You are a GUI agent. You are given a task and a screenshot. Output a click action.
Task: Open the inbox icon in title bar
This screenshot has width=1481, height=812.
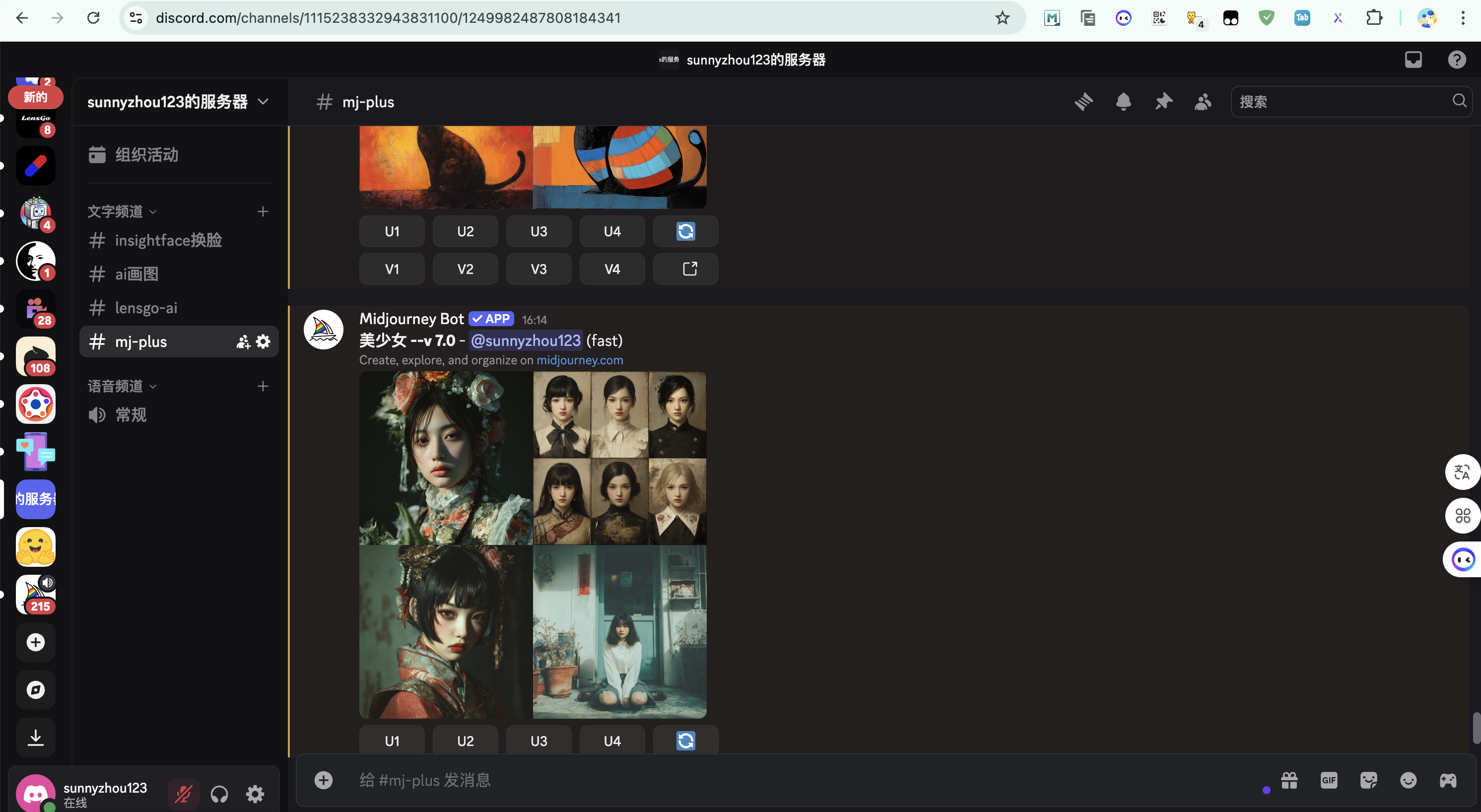(1413, 60)
